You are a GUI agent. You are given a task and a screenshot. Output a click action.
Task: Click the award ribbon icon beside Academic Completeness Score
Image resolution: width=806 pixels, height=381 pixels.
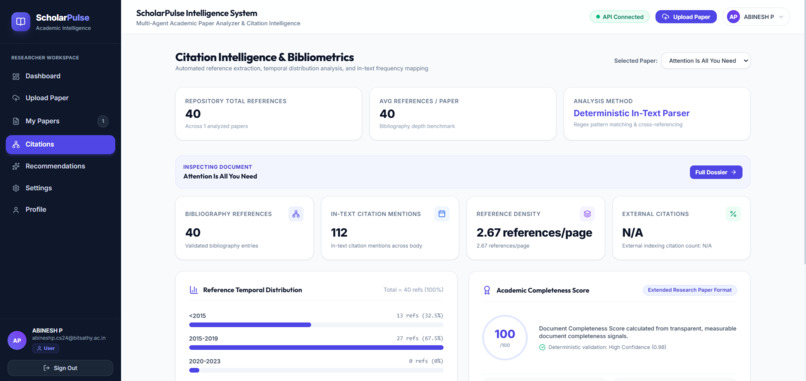tap(487, 291)
